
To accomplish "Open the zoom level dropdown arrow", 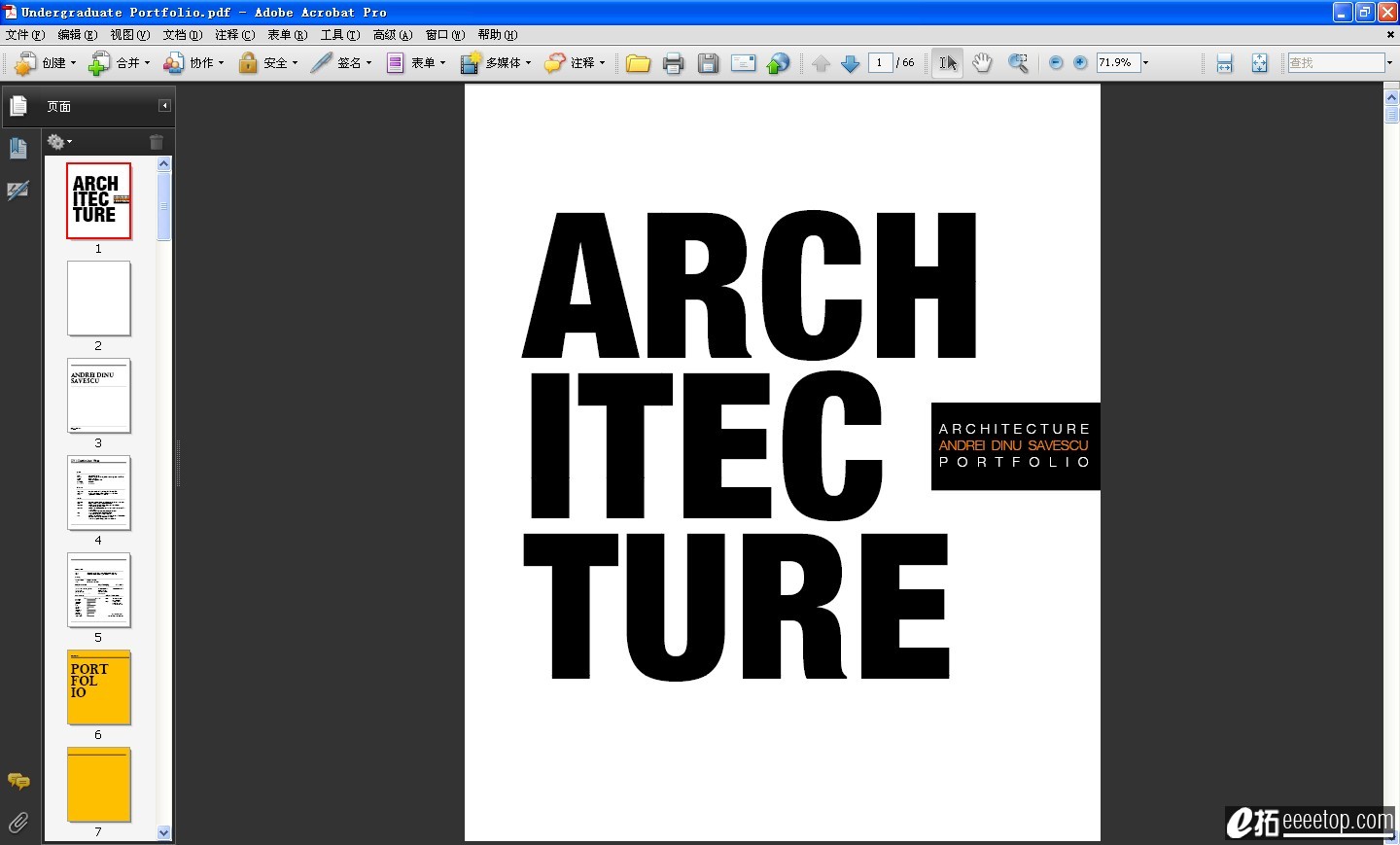I will coord(1146,63).
